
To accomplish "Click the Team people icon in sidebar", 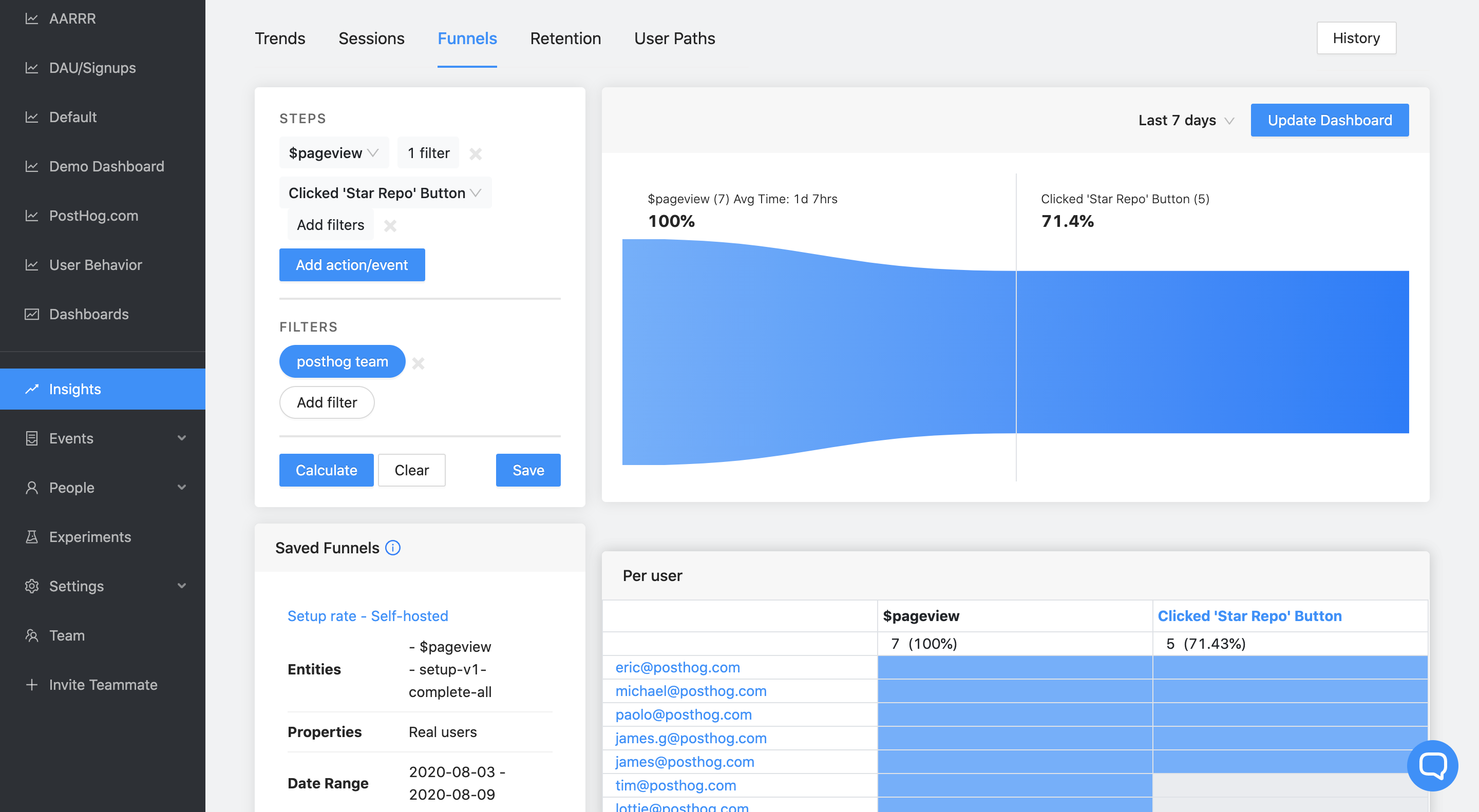I will pyautogui.click(x=32, y=635).
